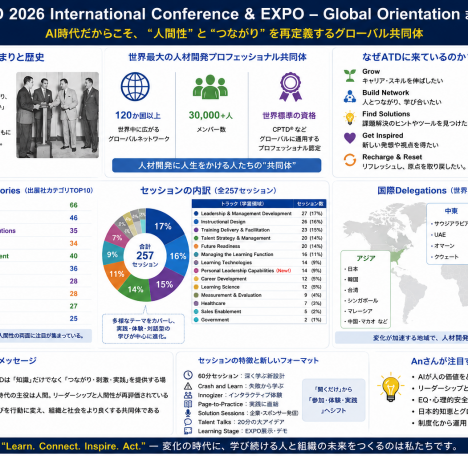Click the warning triangle Crash and Learn icon
The height and width of the screenshot is (456, 468).
pos(188,386)
